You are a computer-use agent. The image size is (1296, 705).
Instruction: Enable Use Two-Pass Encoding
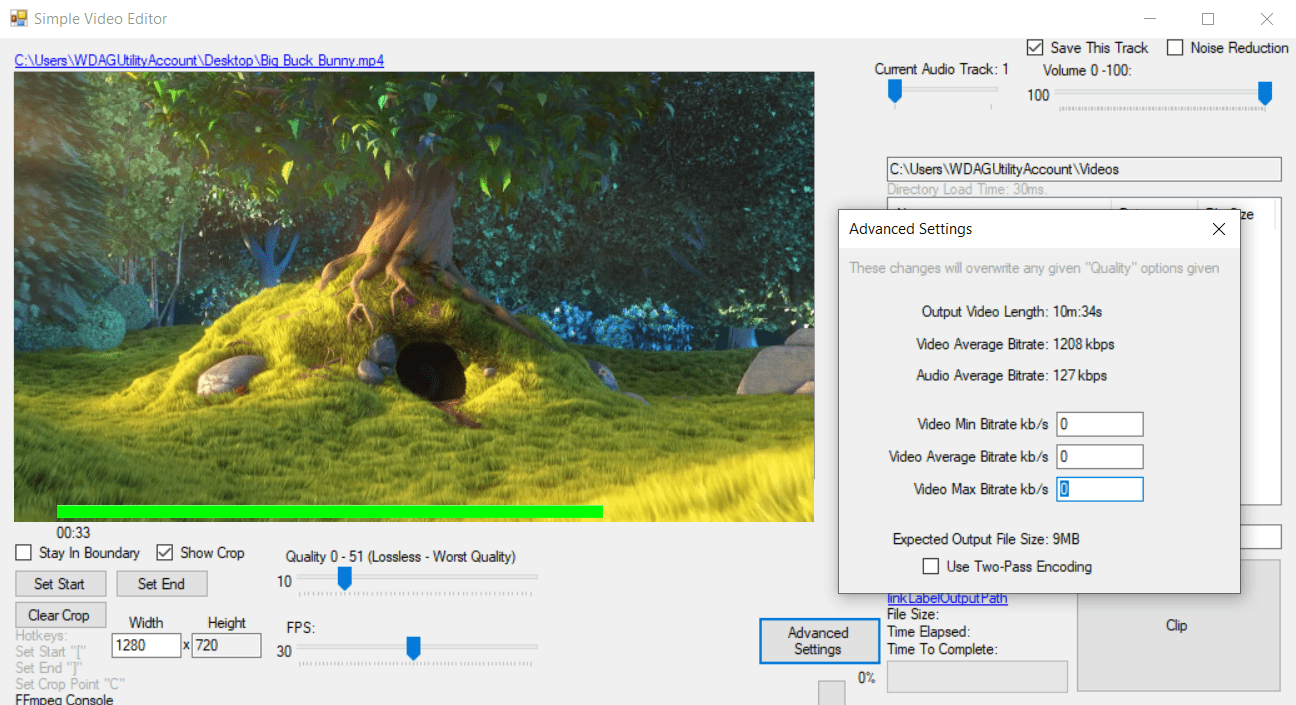click(930, 567)
